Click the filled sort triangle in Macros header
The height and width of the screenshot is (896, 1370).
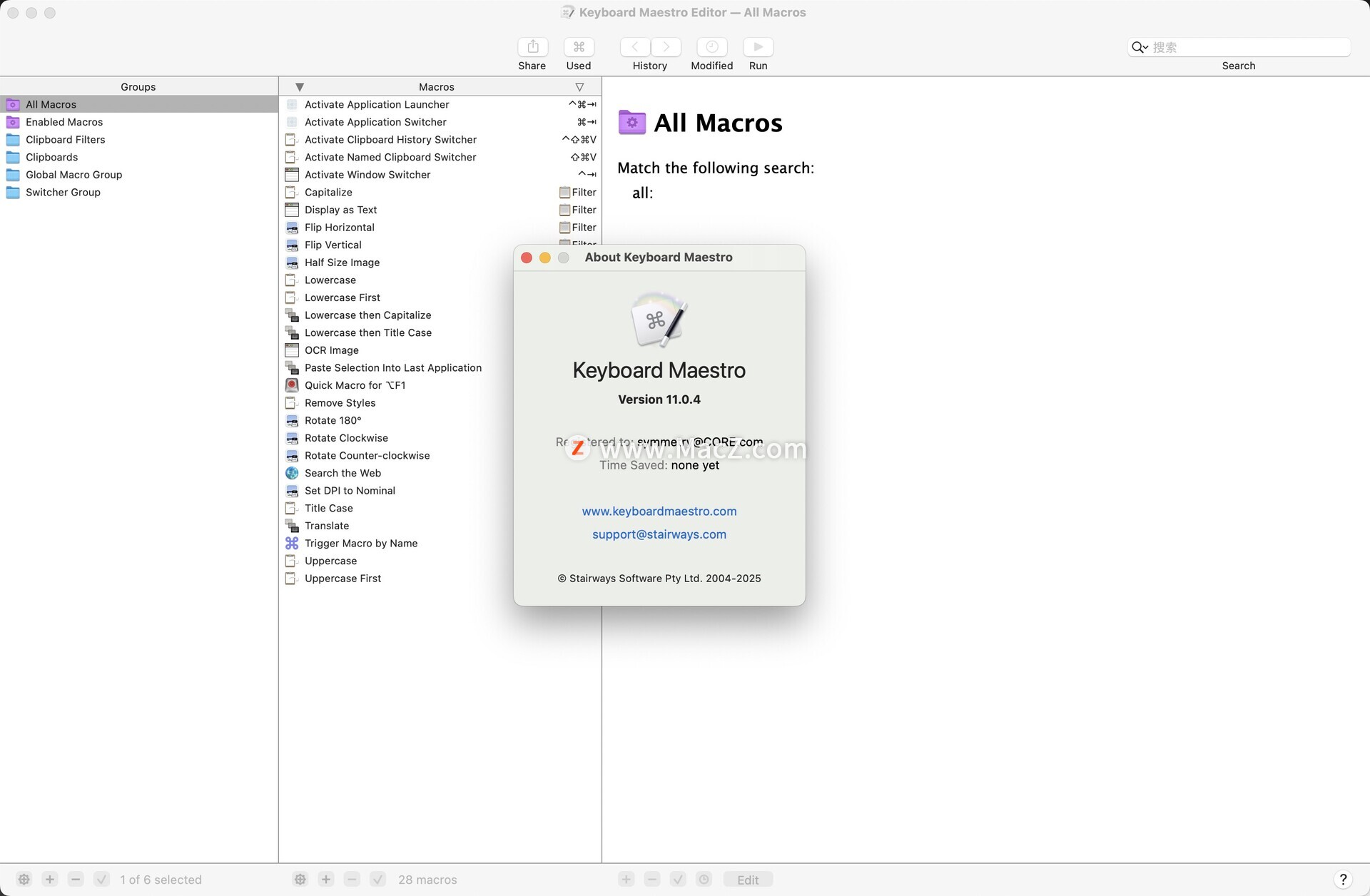[x=300, y=87]
